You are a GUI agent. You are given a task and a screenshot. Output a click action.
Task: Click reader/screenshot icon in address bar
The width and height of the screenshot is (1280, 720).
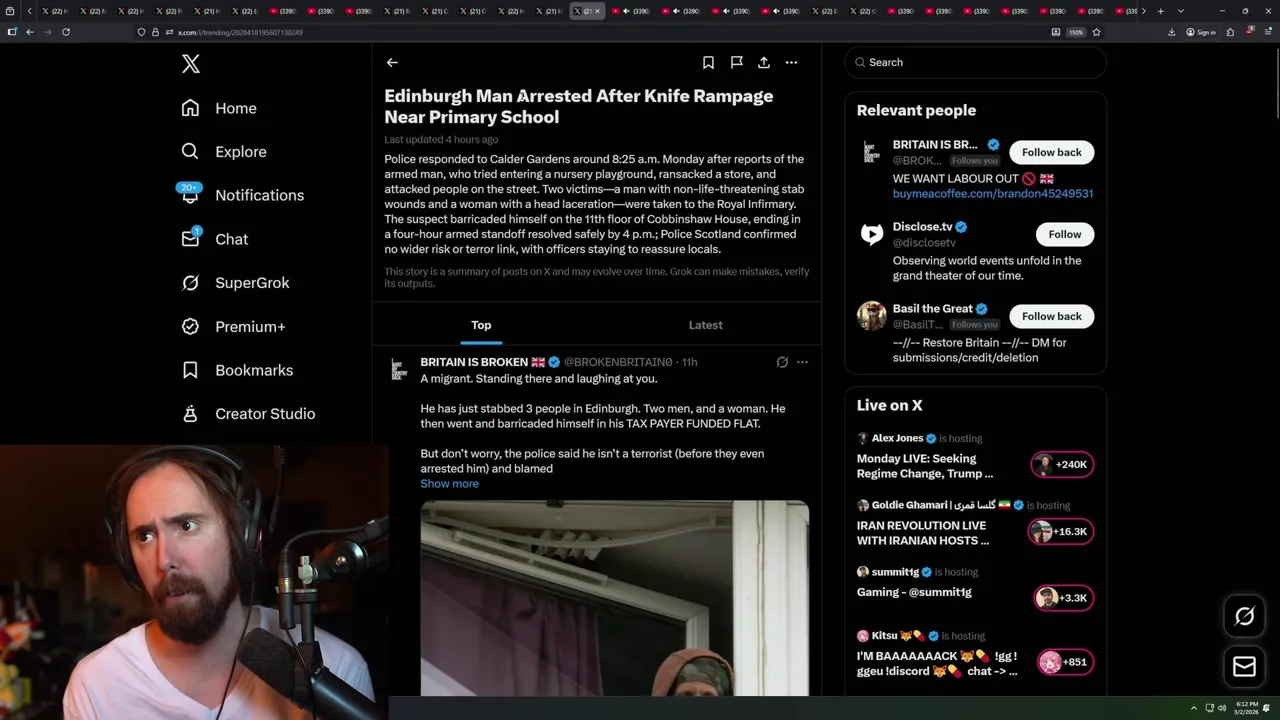tap(1056, 32)
